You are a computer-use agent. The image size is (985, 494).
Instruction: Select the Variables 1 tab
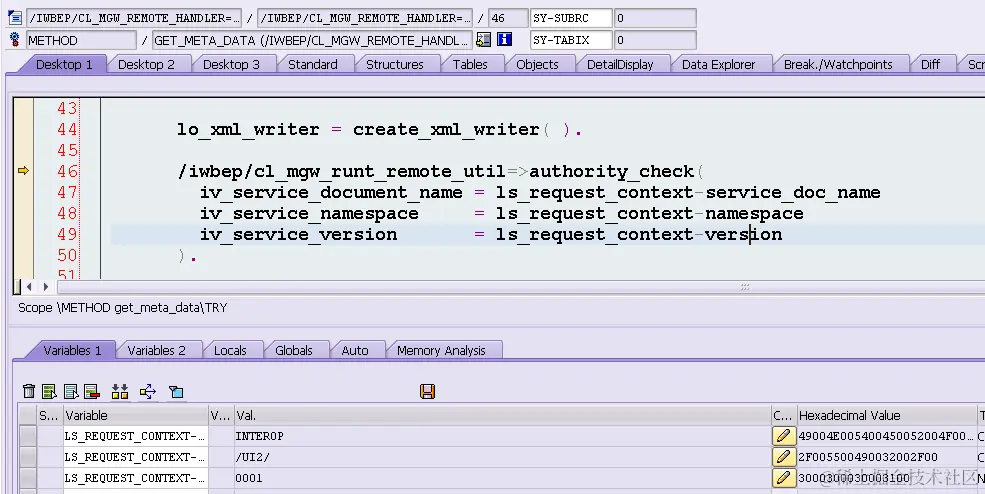point(72,350)
